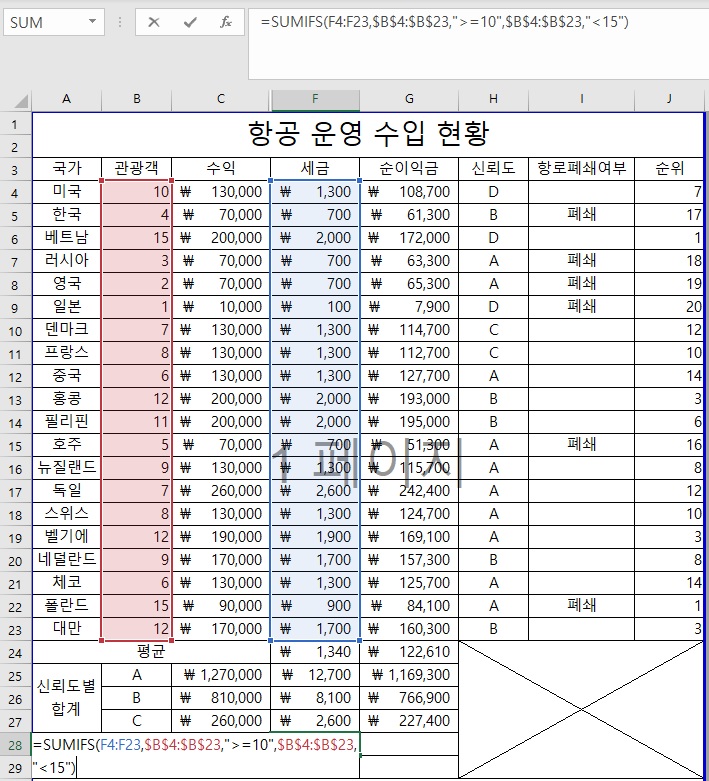Select column J header

coord(669,99)
